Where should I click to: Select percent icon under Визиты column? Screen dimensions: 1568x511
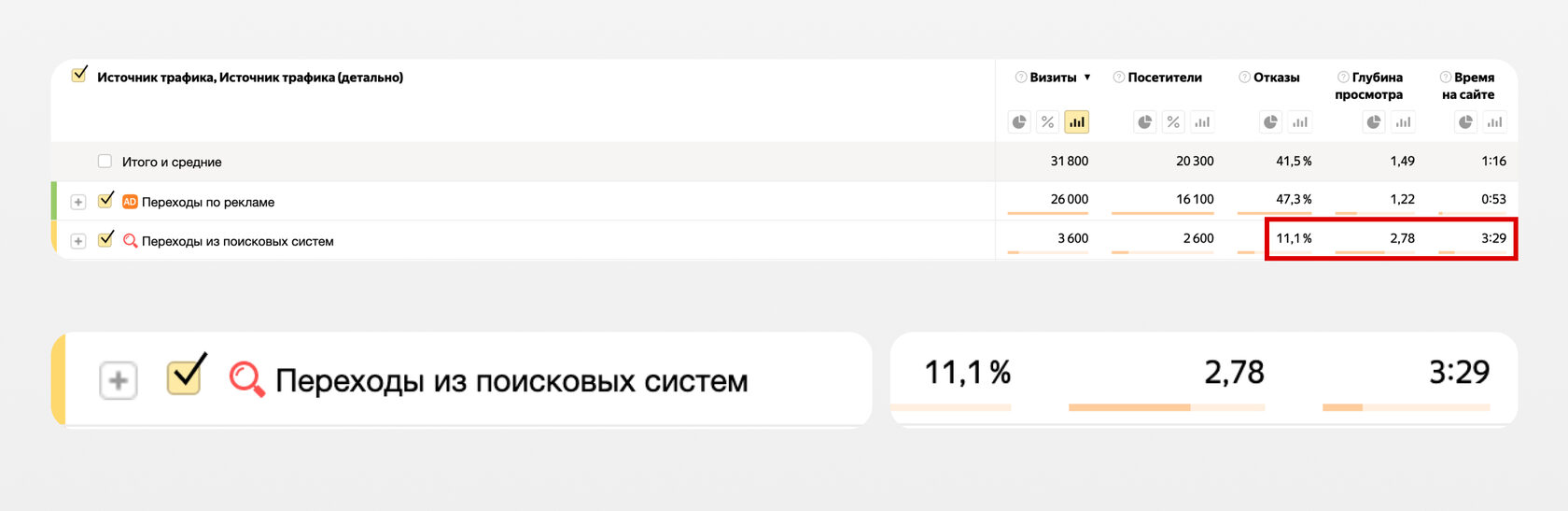[1048, 121]
